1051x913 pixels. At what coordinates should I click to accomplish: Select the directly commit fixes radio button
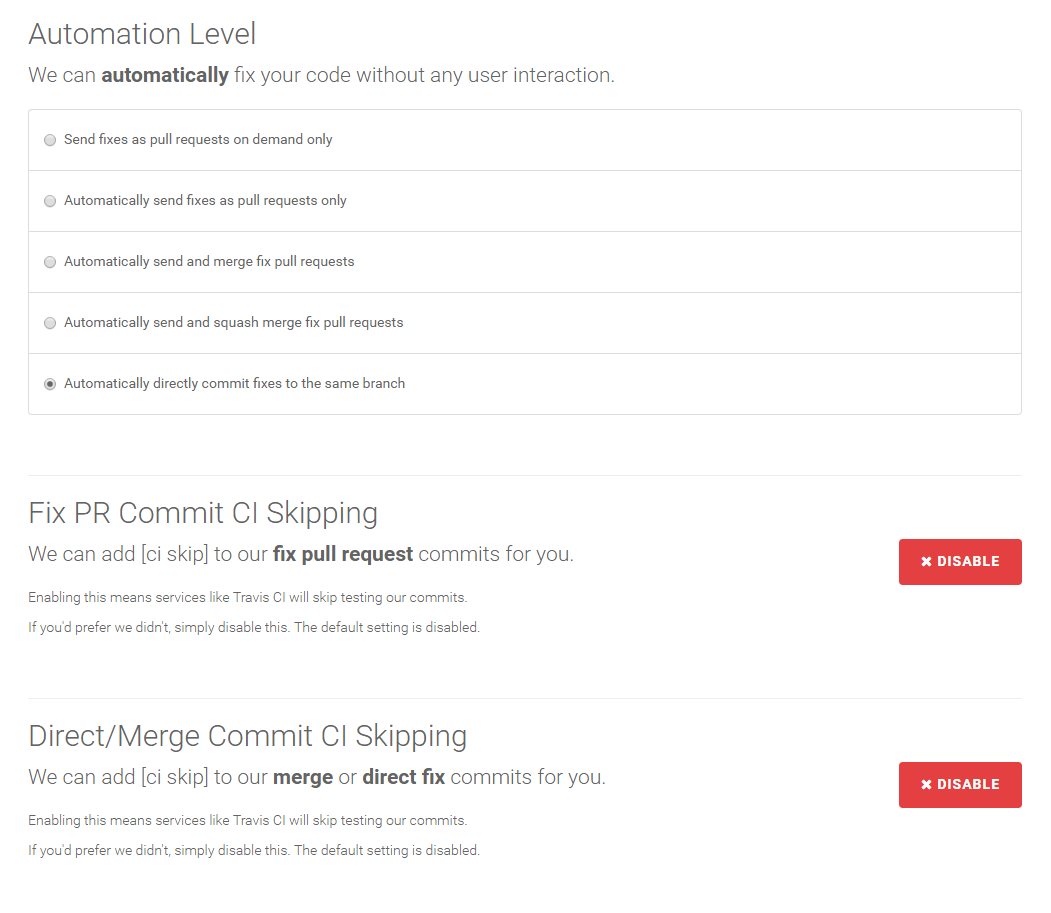(50, 384)
